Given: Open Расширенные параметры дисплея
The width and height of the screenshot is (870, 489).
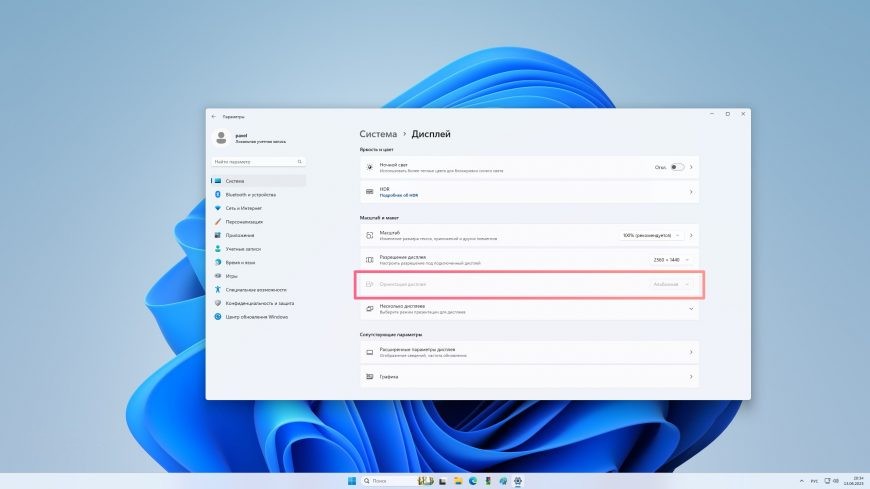Looking at the screenshot, I should [x=529, y=352].
